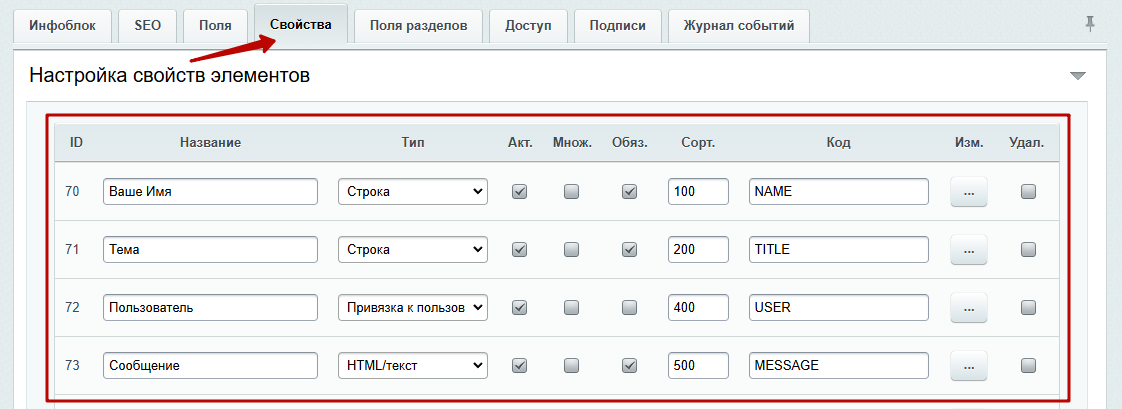This screenshot has height=409, width=1122.
Task: Switch to the Инфоблок tab
Action: pyautogui.click(x=62, y=26)
